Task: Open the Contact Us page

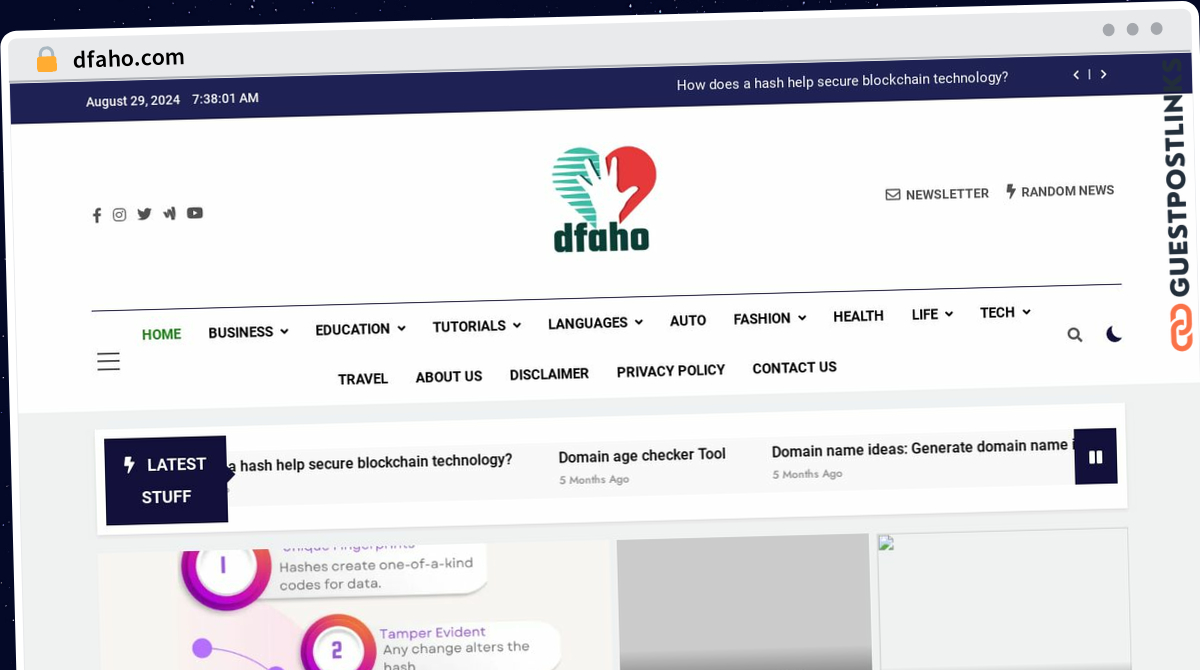Action: pyautogui.click(x=794, y=368)
